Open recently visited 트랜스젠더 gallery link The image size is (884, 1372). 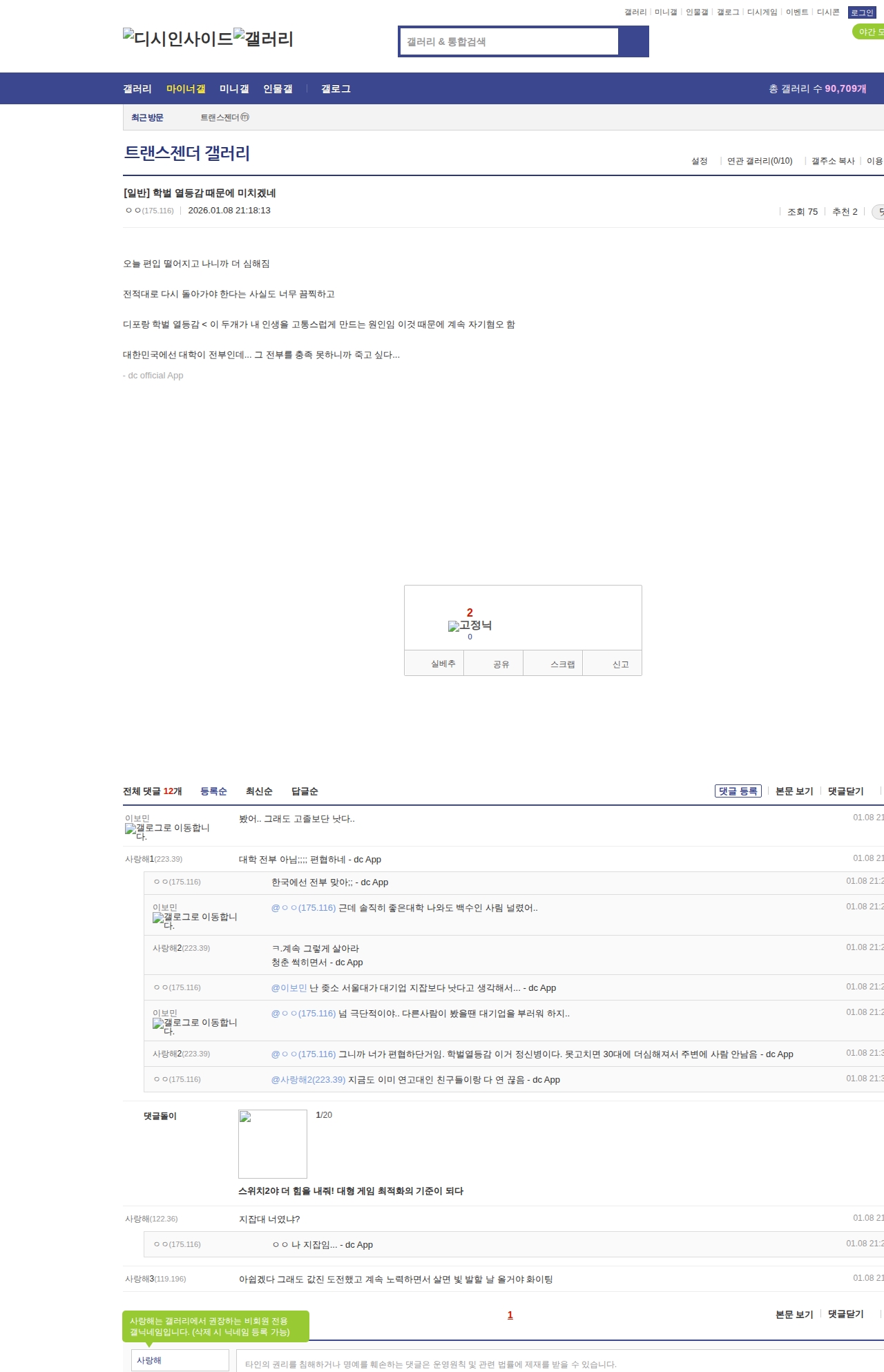(x=224, y=117)
